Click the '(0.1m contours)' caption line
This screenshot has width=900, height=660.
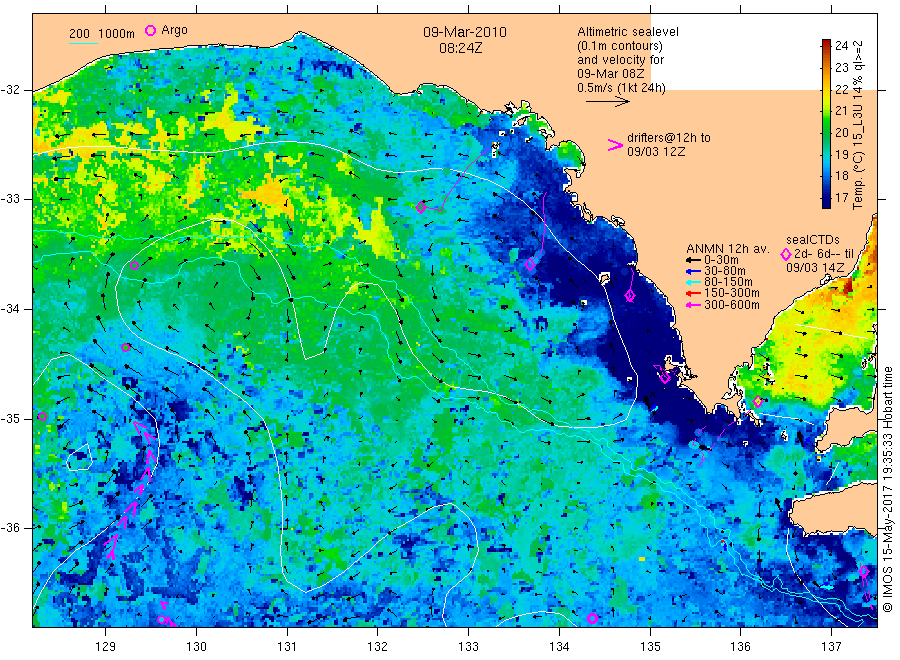[620, 46]
